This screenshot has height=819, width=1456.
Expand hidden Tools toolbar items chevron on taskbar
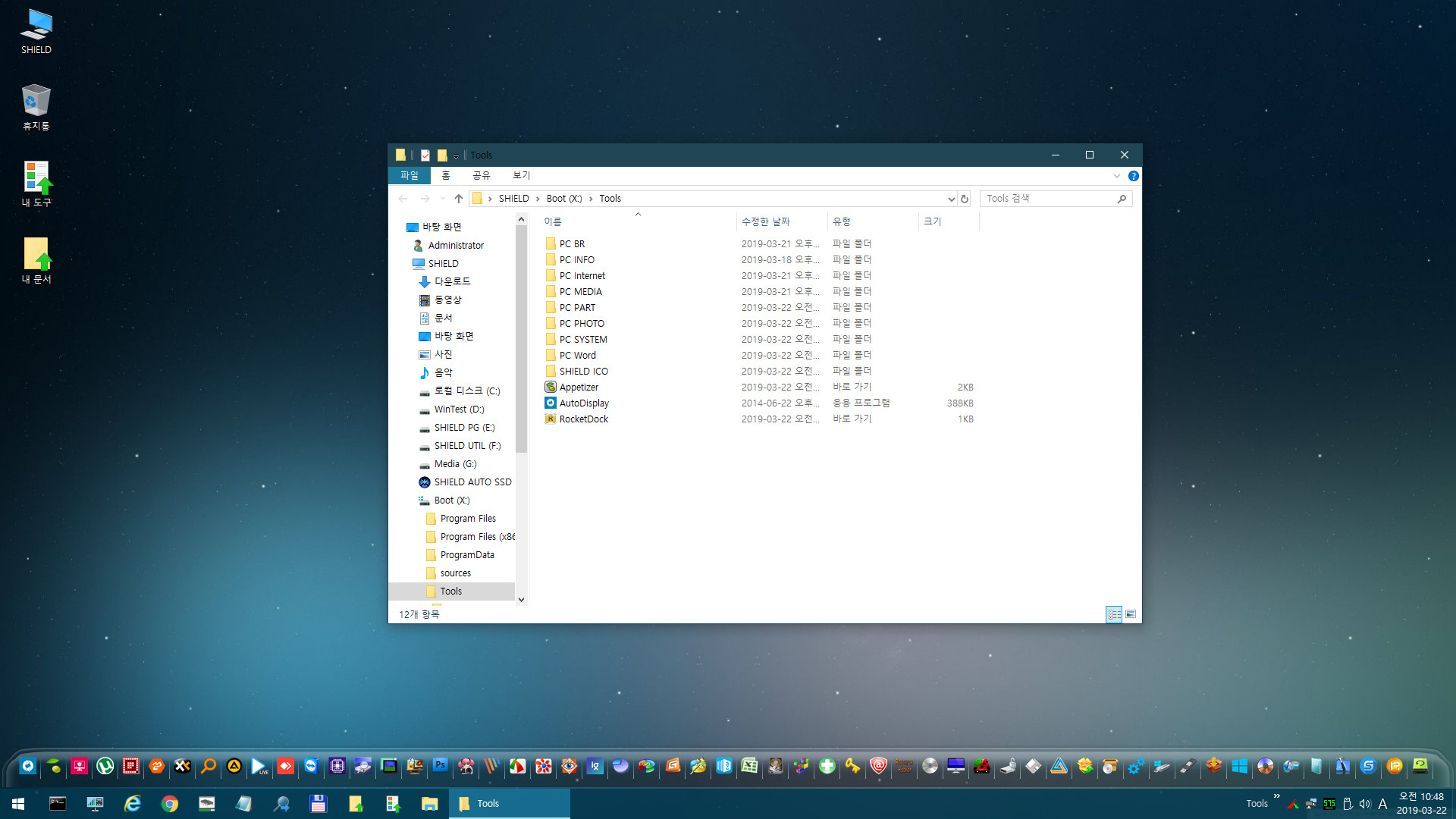[1277, 796]
